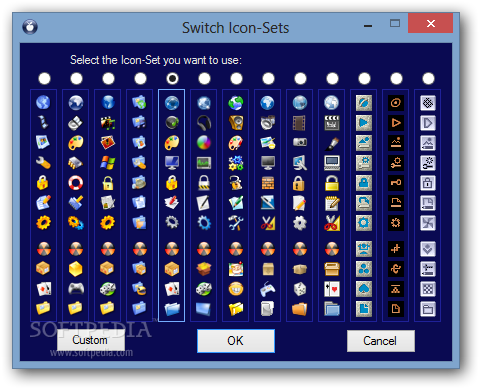The image size is (480, 389).
Task: Click the blue-and-yellow broom brush icon
Action: [76, 203]
